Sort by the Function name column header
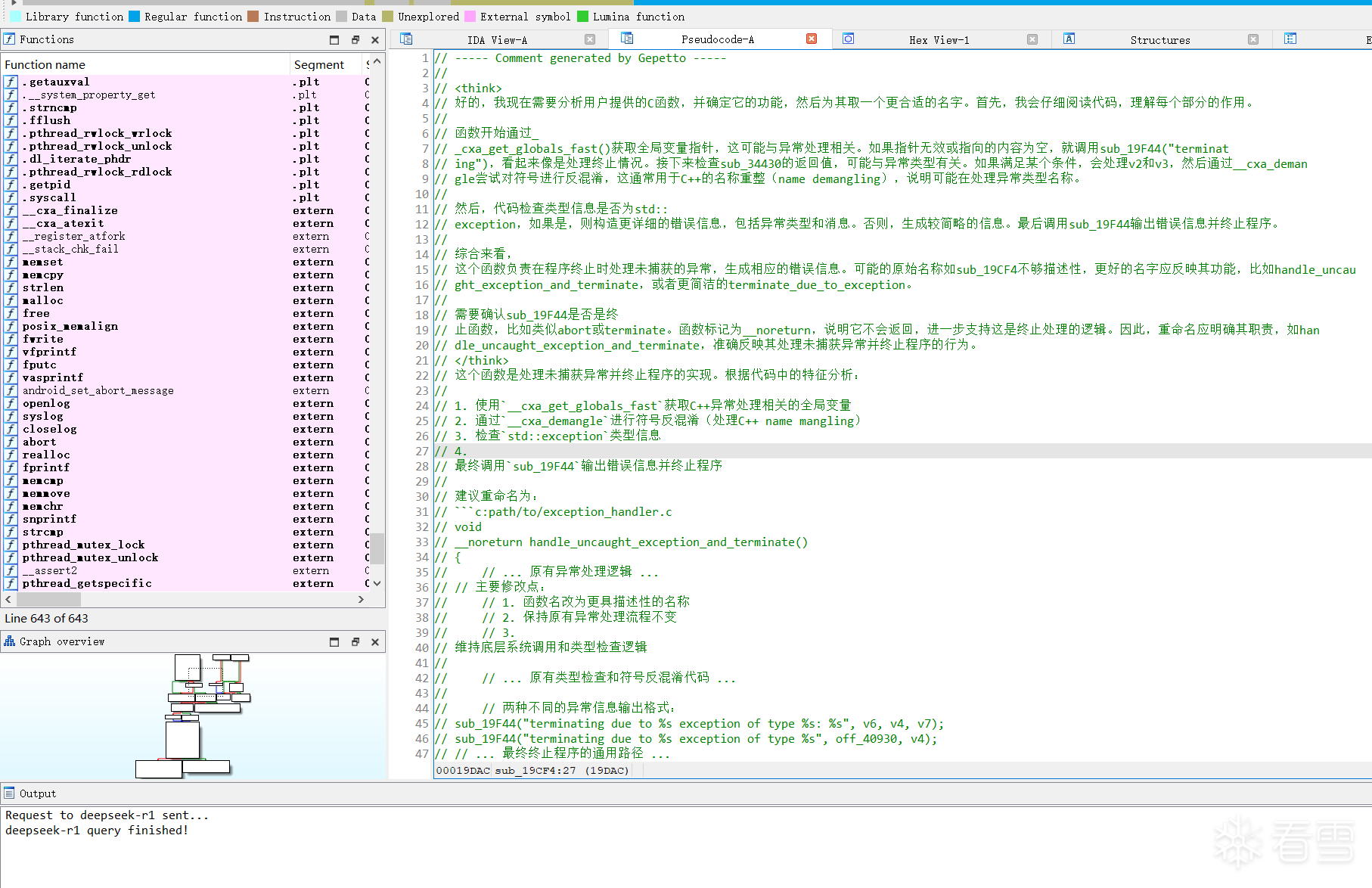1372x888 pixels. tap(145, 64)
